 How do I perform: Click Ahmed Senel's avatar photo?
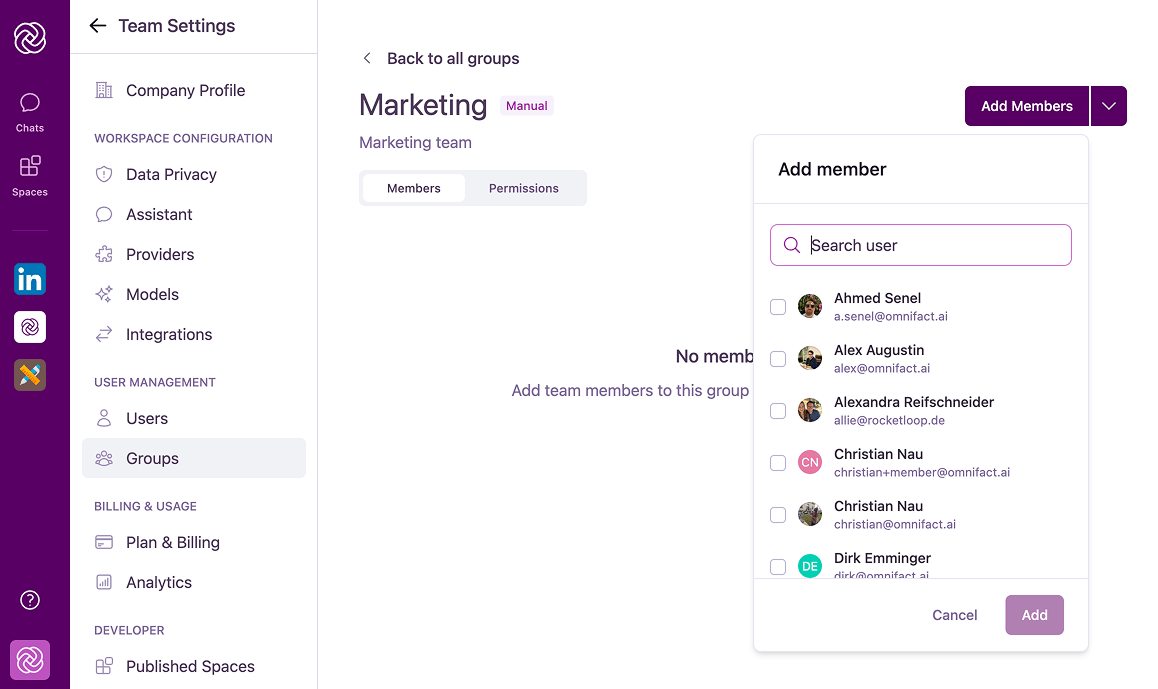click(810, 306)
